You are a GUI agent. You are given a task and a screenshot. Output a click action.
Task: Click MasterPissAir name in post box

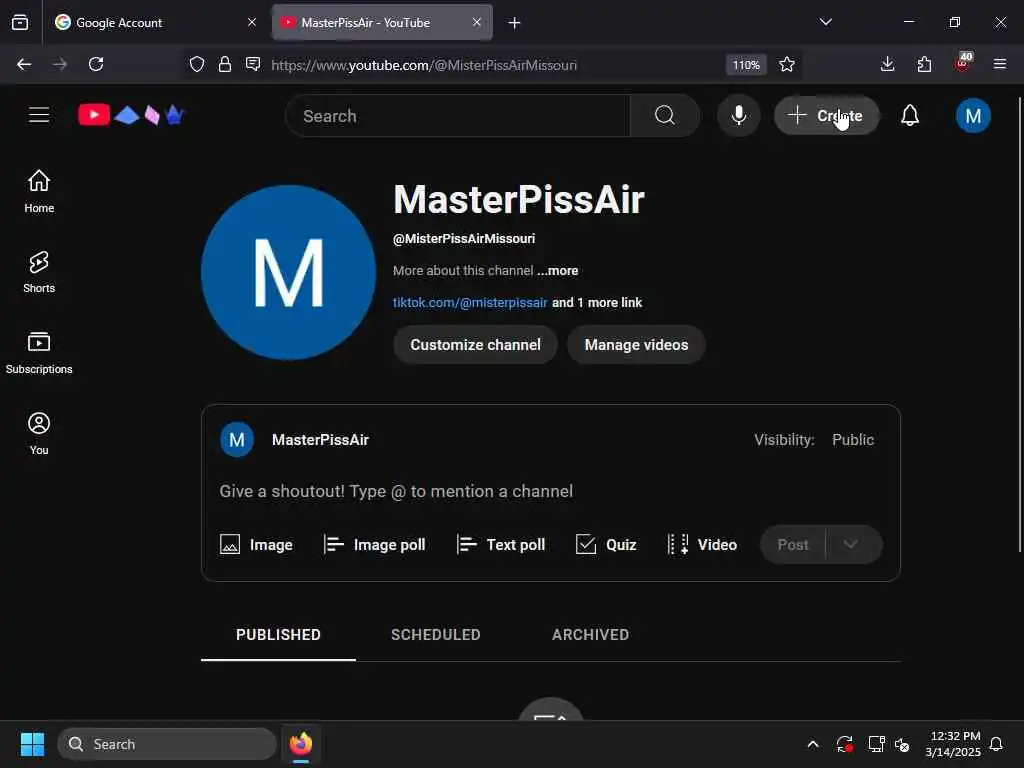point(320,440)
